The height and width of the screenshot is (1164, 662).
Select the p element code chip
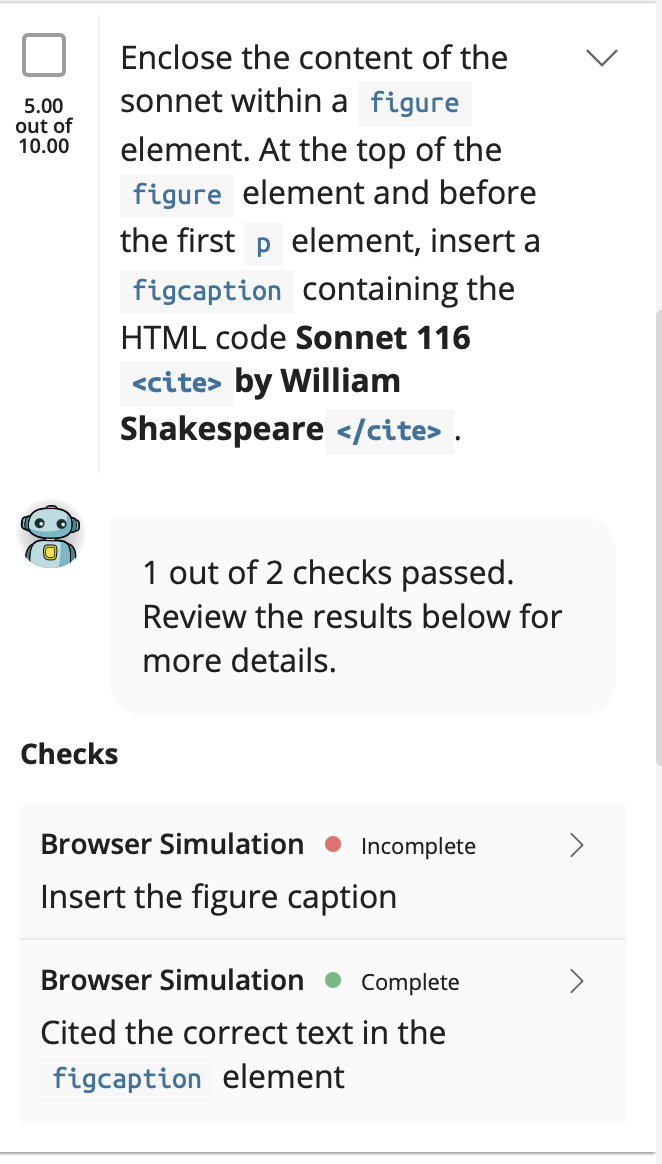[x=262, y=242]
